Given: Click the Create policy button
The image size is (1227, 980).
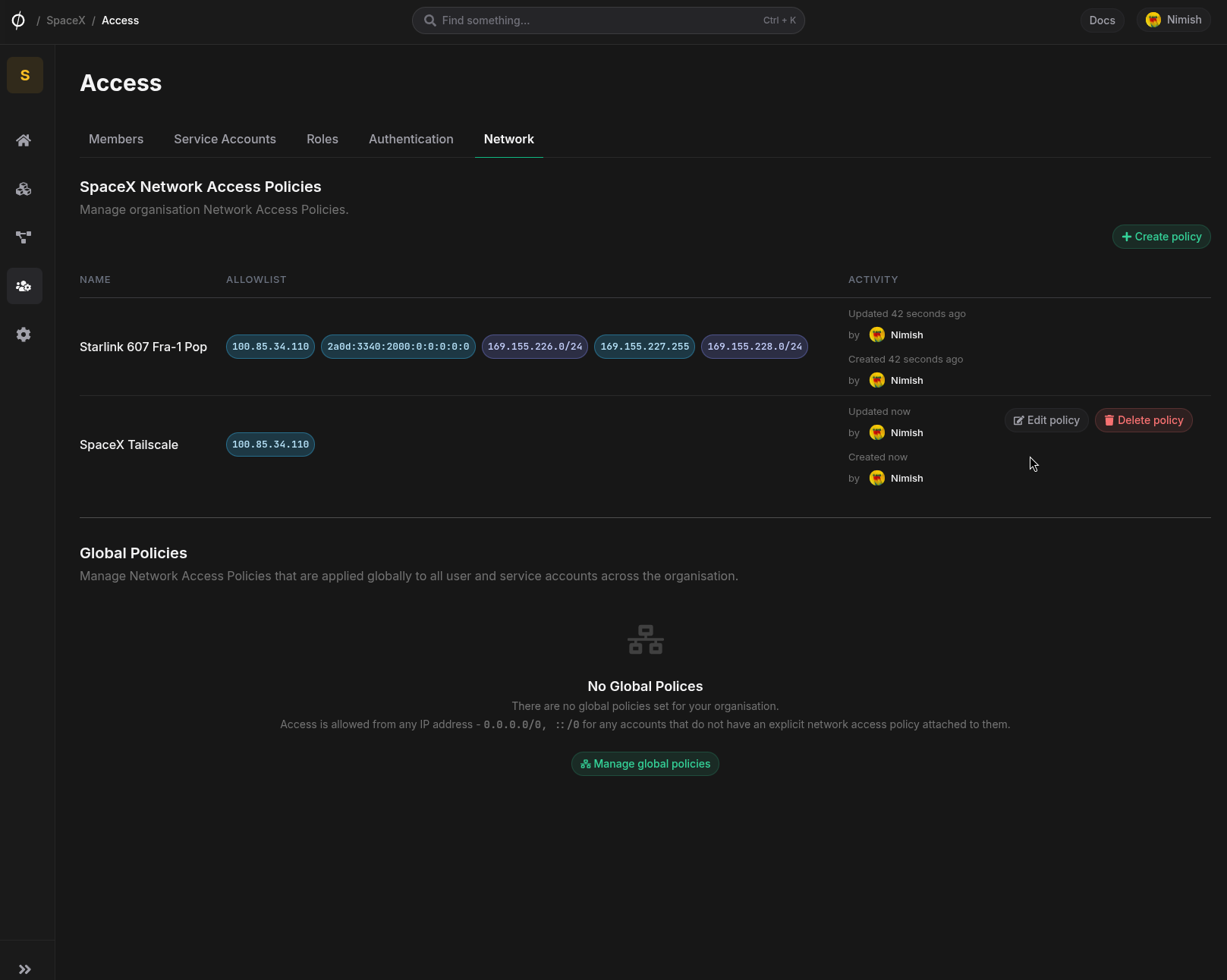Looking at the screenshot, I should point(1161,237).
